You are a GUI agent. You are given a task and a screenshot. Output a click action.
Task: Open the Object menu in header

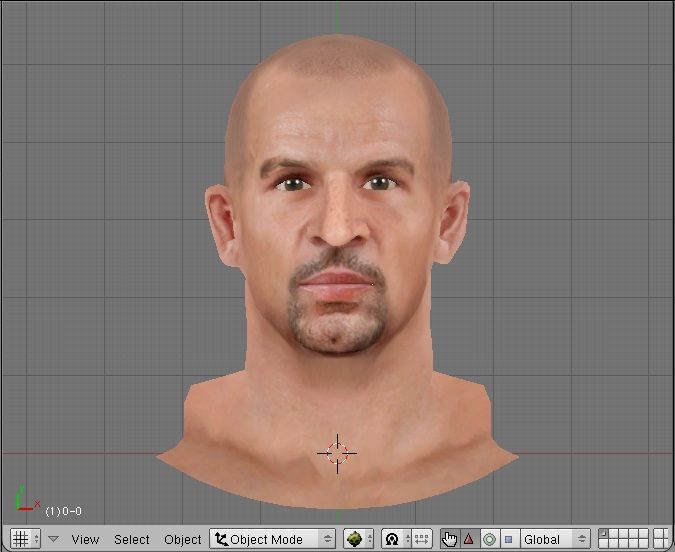point(182,539)
